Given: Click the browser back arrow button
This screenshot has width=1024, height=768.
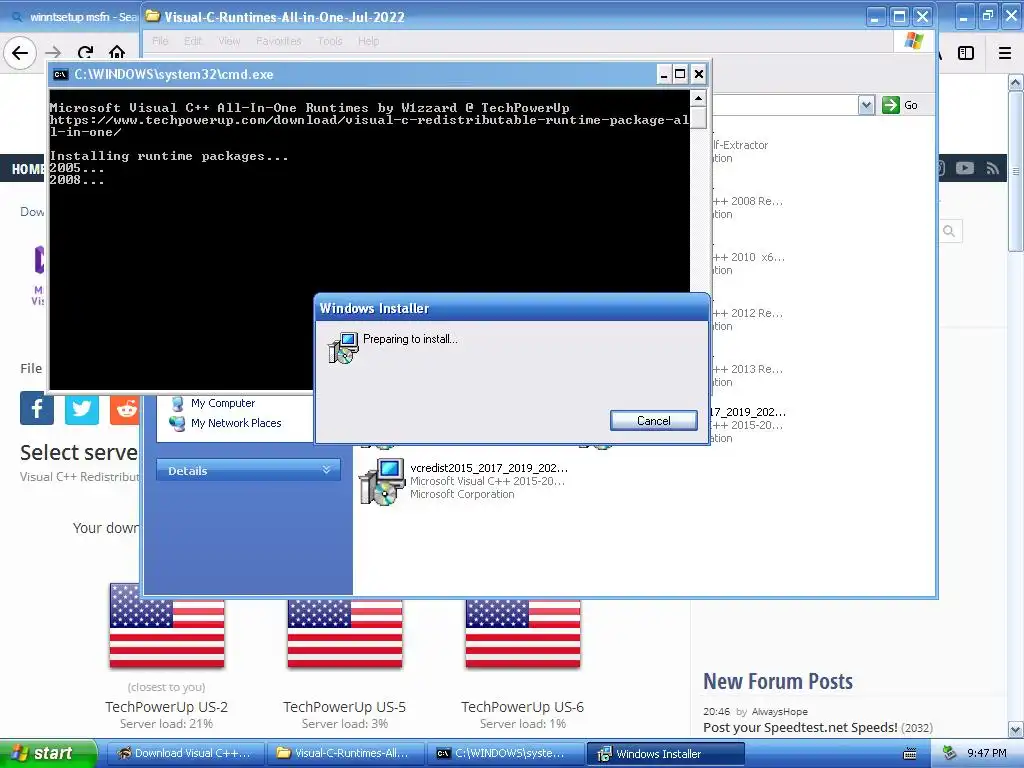Looking at the screenshot, I should [x=20, y=52].
